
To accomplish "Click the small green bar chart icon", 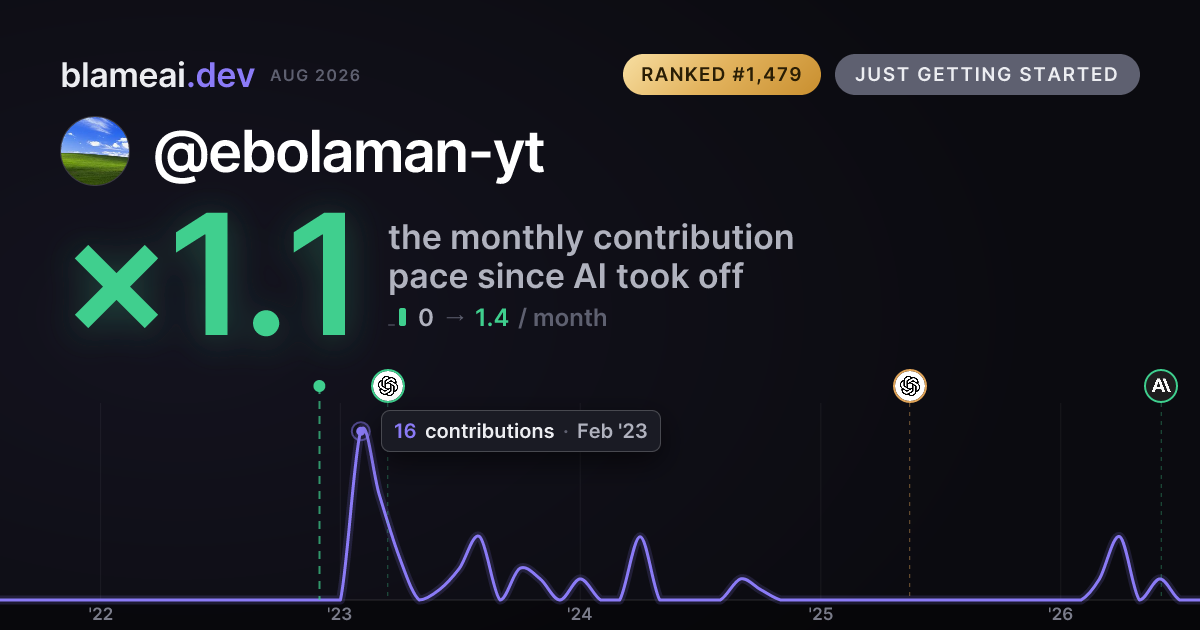I will [398, 318].
